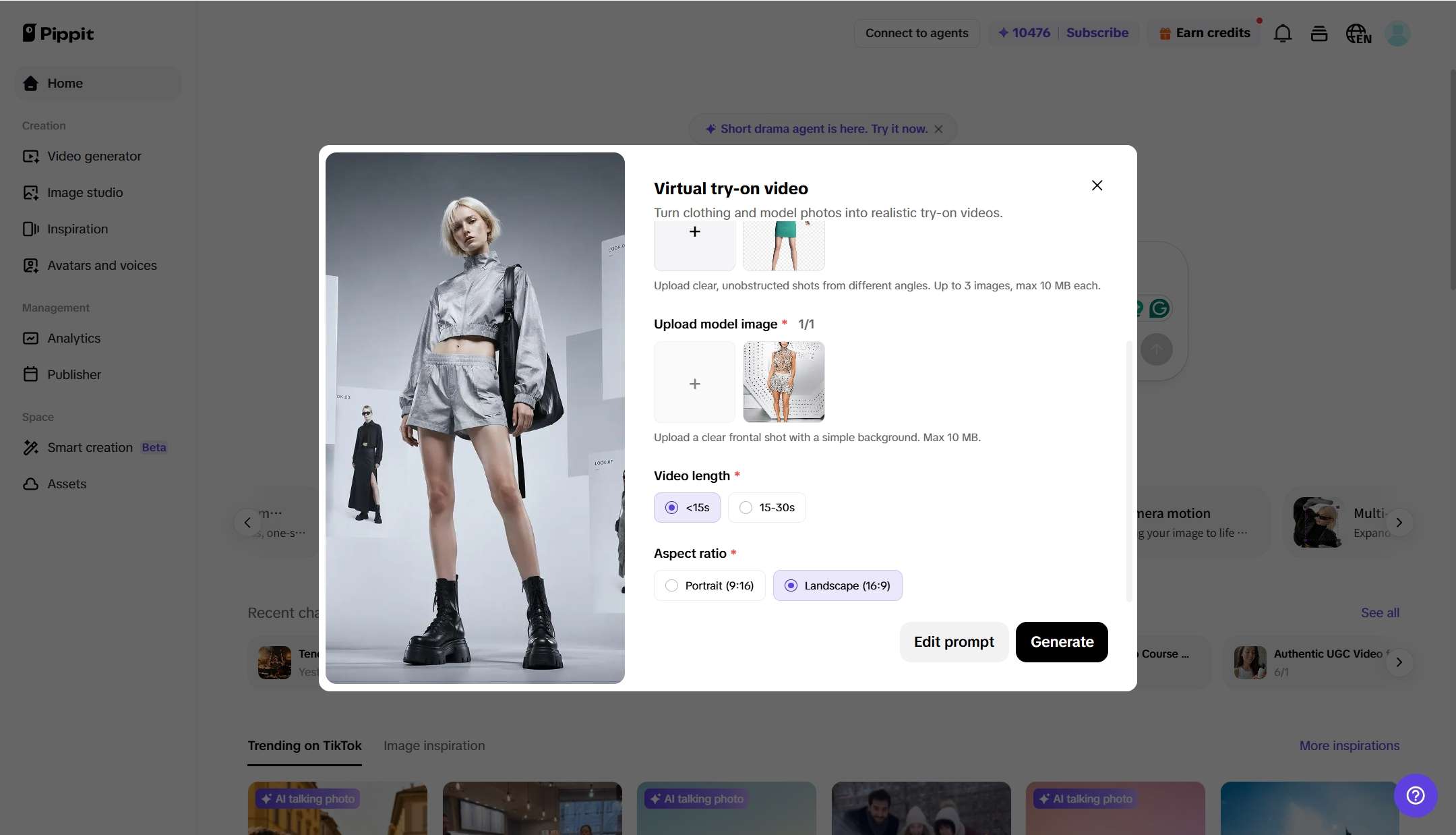
Task: Click the Avatars and voices icon
Action: point(30,265)
